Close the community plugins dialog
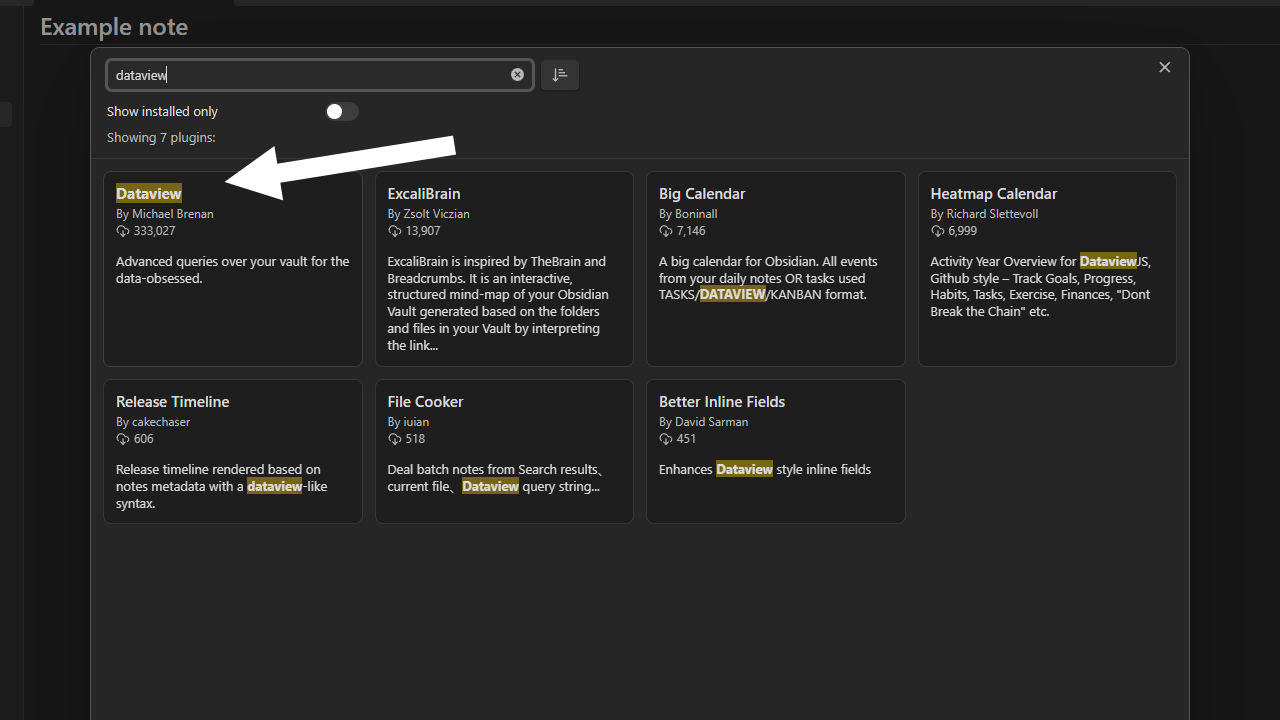Viewport: 1280px width, 720px height. pyautogui.click(x=1164, y=67)
